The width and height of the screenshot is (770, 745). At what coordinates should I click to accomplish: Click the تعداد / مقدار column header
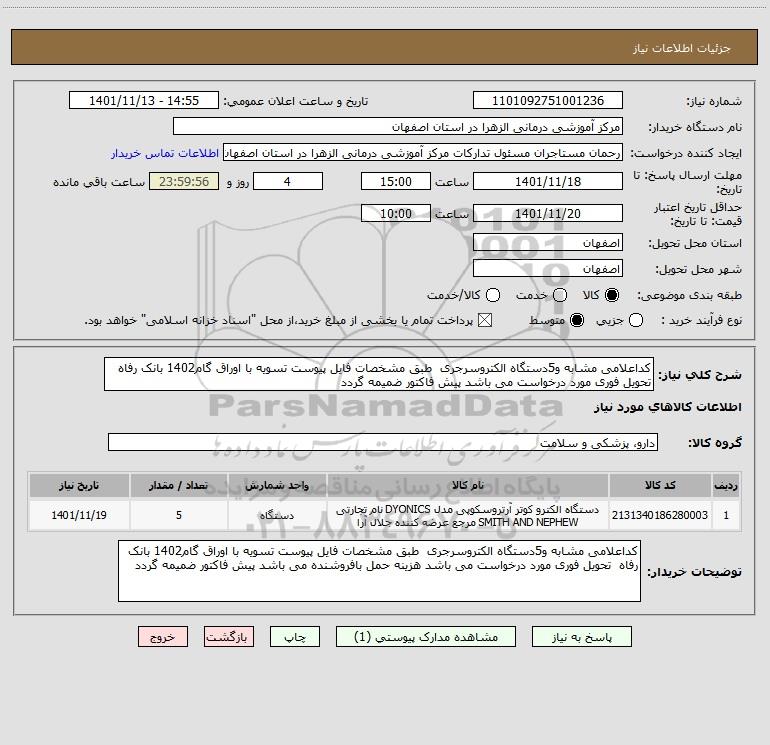pyautogui.click(x=179, y=485)
